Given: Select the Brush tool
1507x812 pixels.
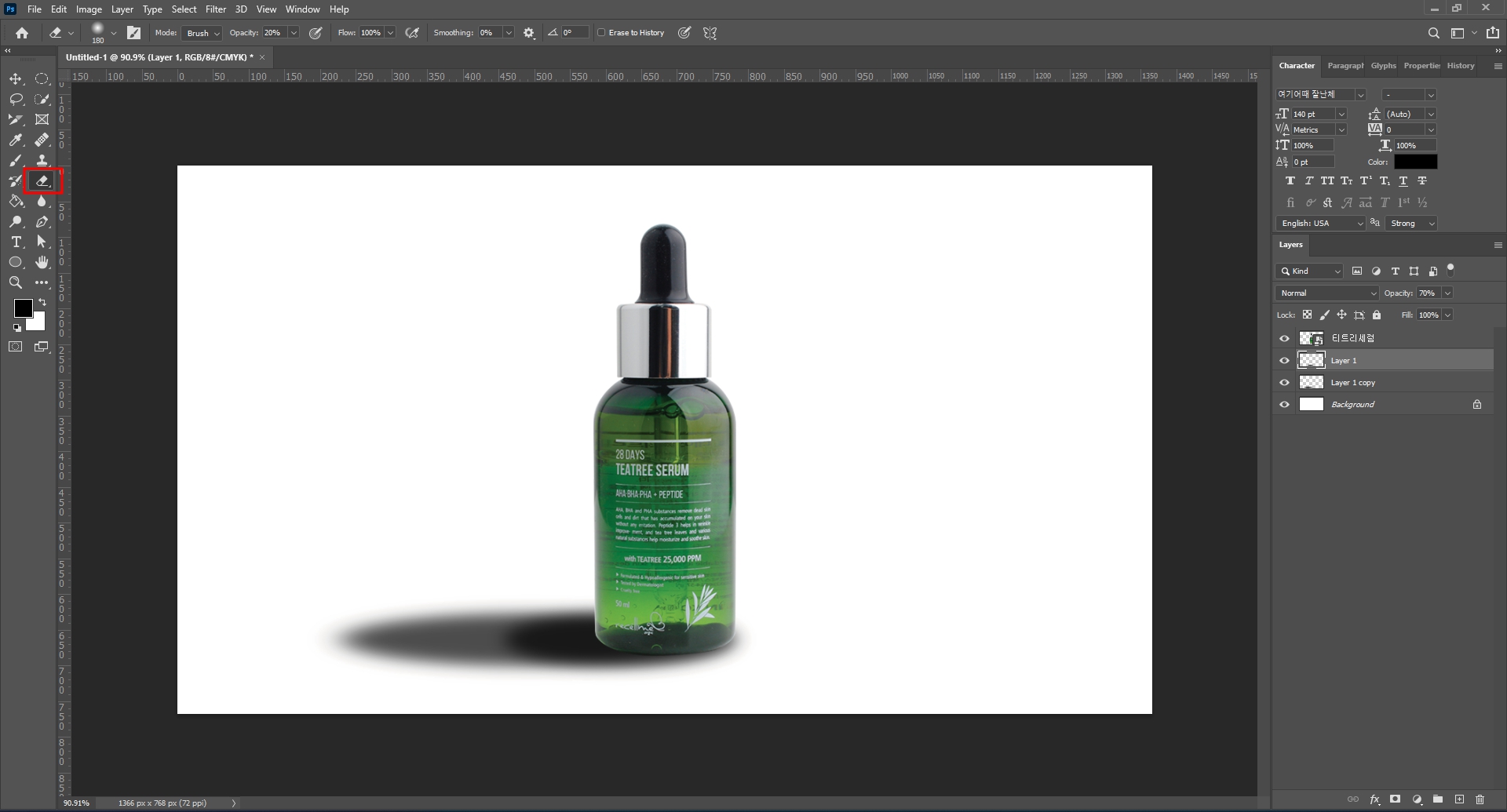Looking at the screenshot, I should [x=16, y=161].
